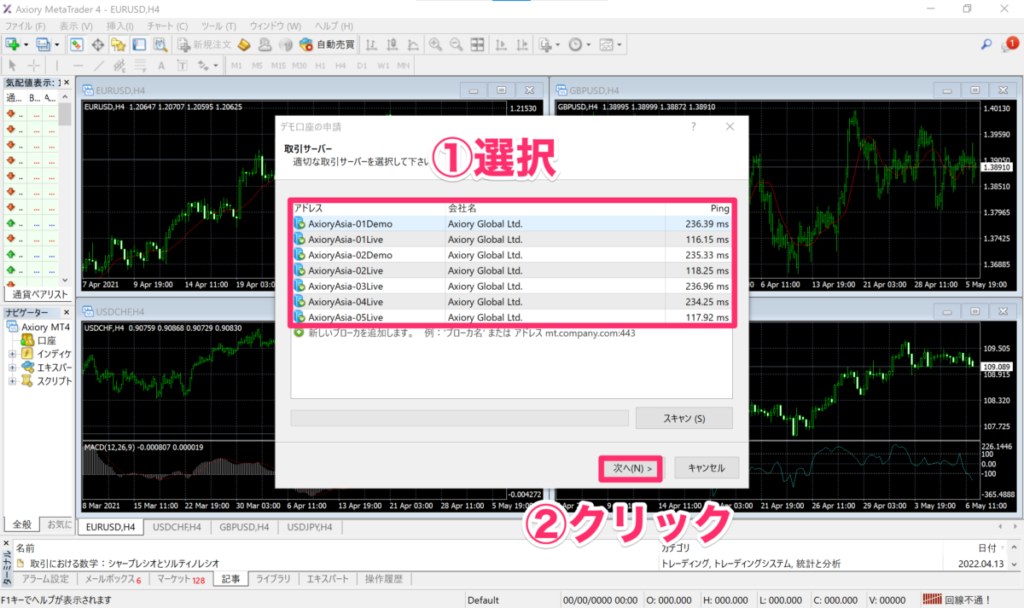This screenshot has height=608, width=1024.
Task: Switch timeframe to H4
Action: click(x=340, y=65)
